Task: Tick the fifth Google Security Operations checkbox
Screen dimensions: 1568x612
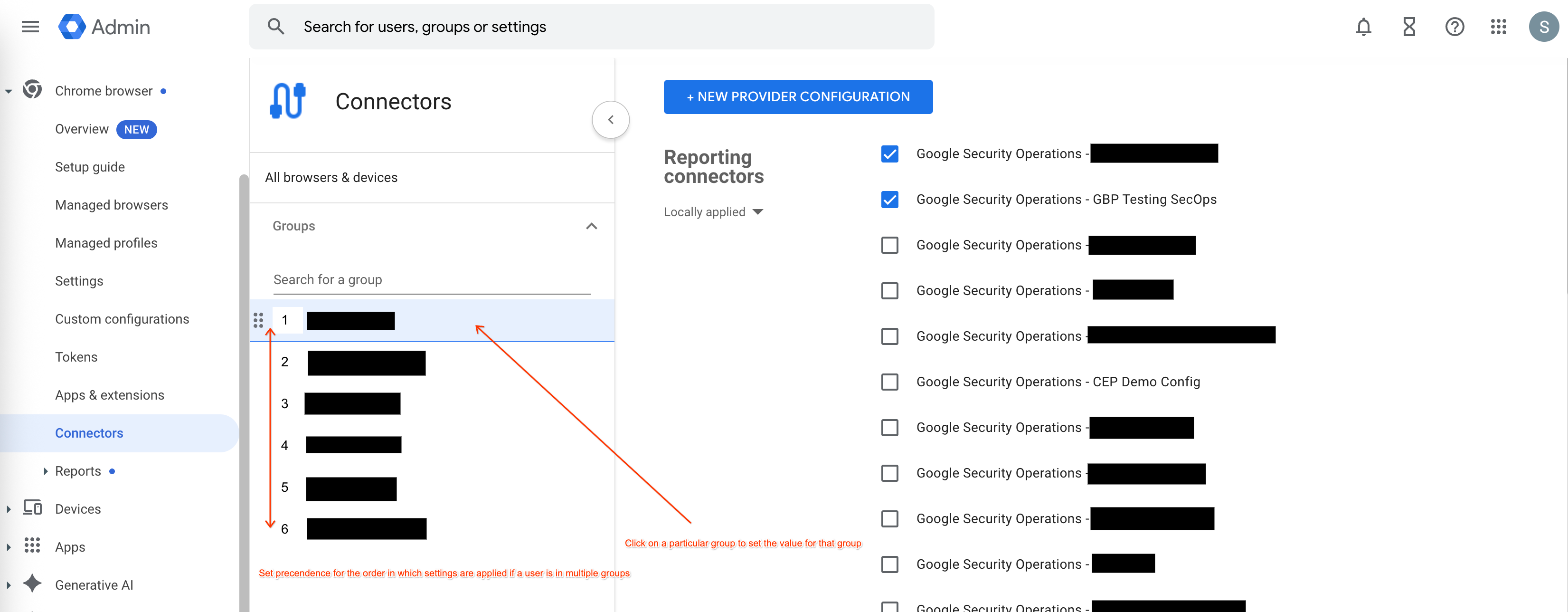Action: coord(890,336)
